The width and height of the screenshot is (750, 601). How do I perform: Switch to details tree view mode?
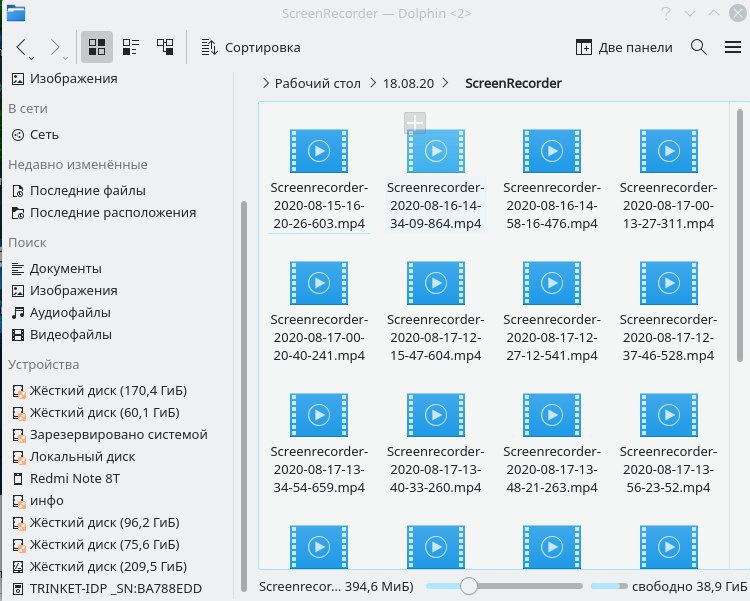(x=165, y=47)
